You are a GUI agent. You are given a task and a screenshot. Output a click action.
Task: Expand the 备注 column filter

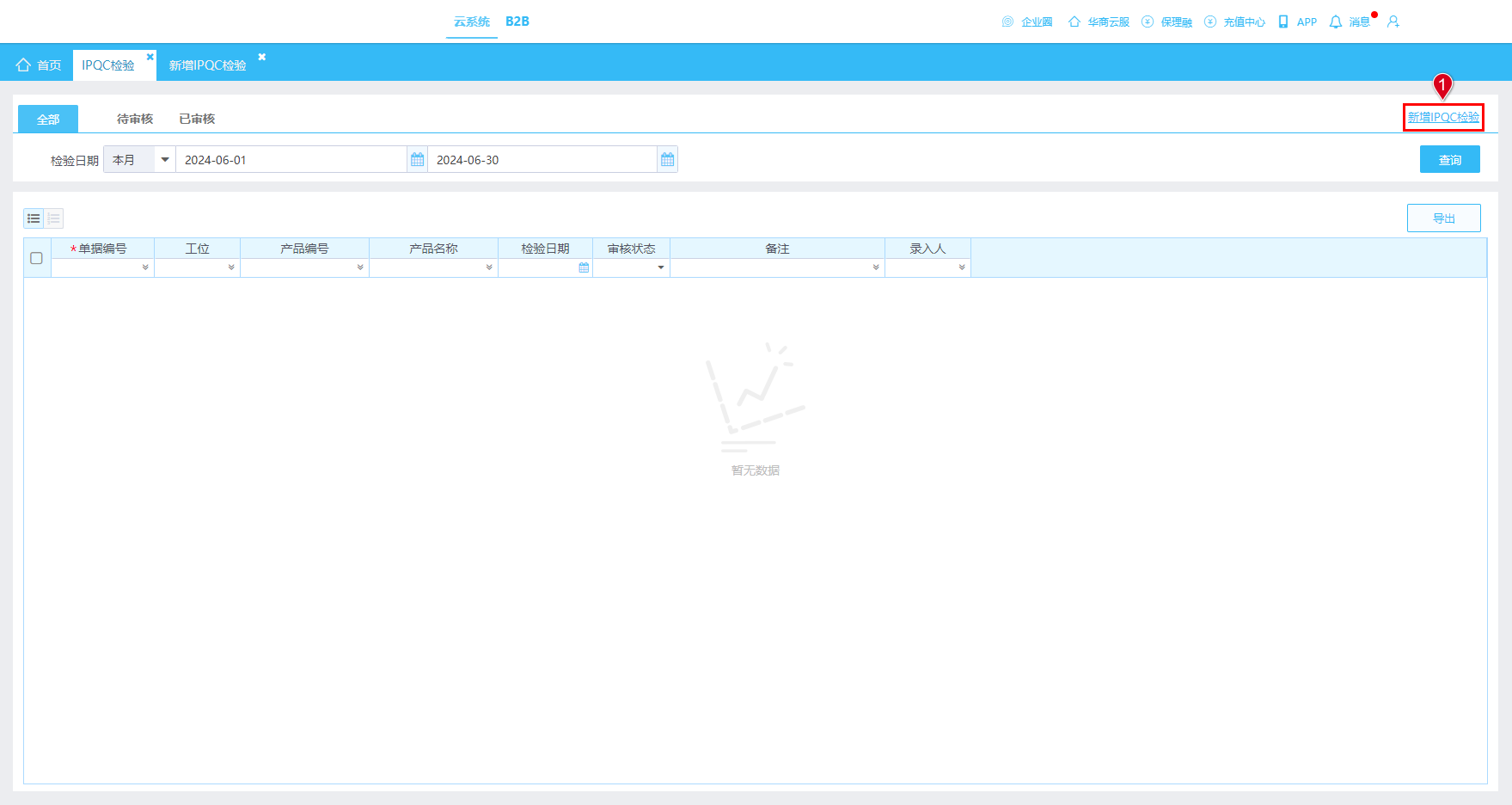click(x=876, y=267)
